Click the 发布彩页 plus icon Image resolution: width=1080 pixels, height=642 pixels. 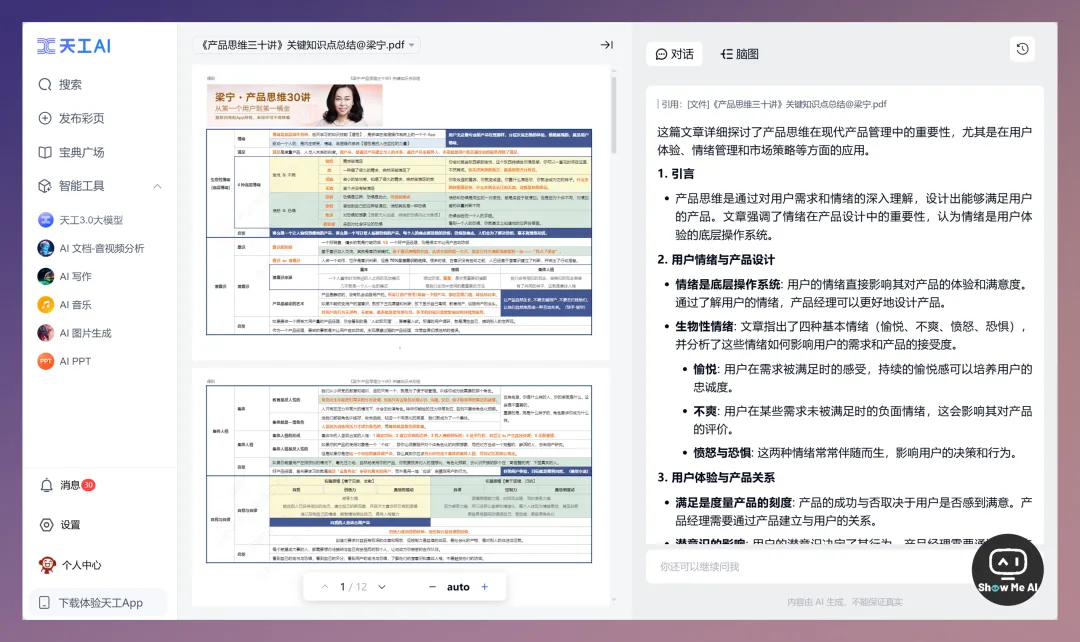(x=45, y=118)
